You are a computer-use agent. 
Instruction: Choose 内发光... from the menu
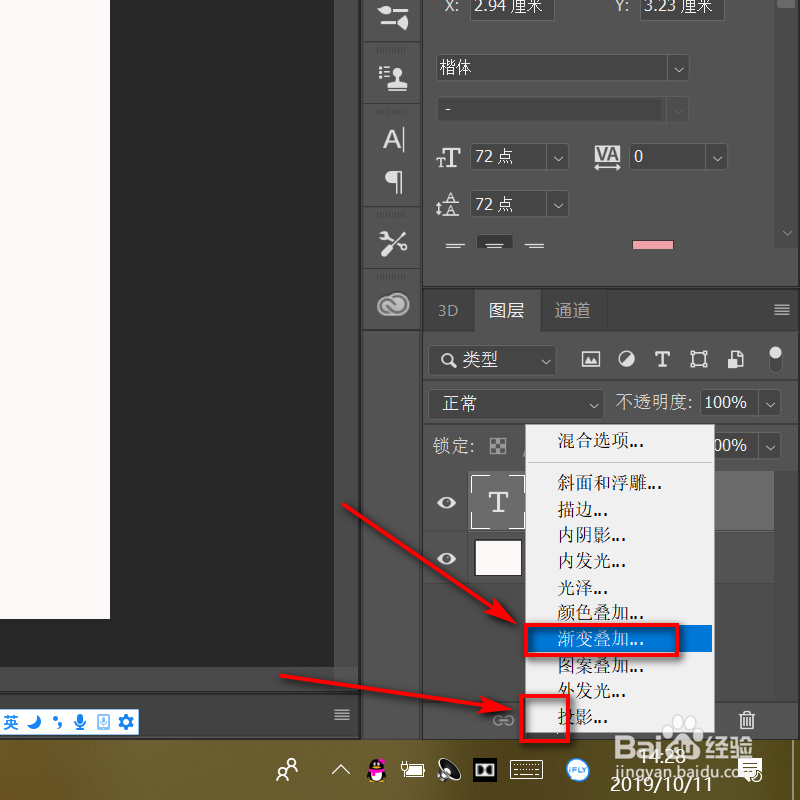(620, 561)
